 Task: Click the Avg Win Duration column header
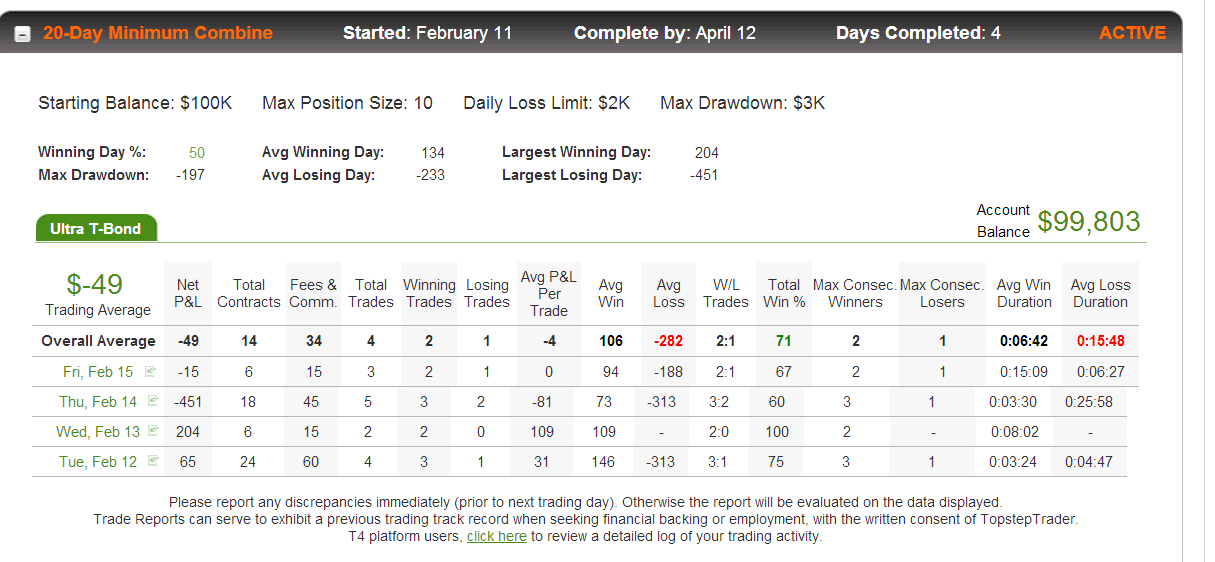[x=1024, y=293]
